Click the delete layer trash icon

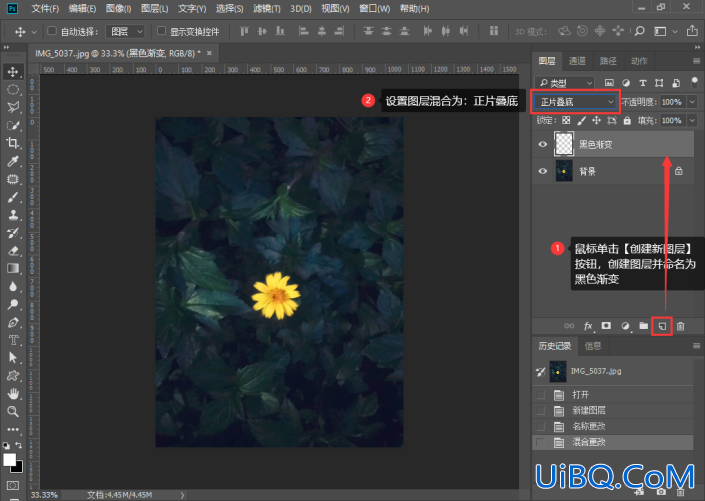click(x=680, y=326)
